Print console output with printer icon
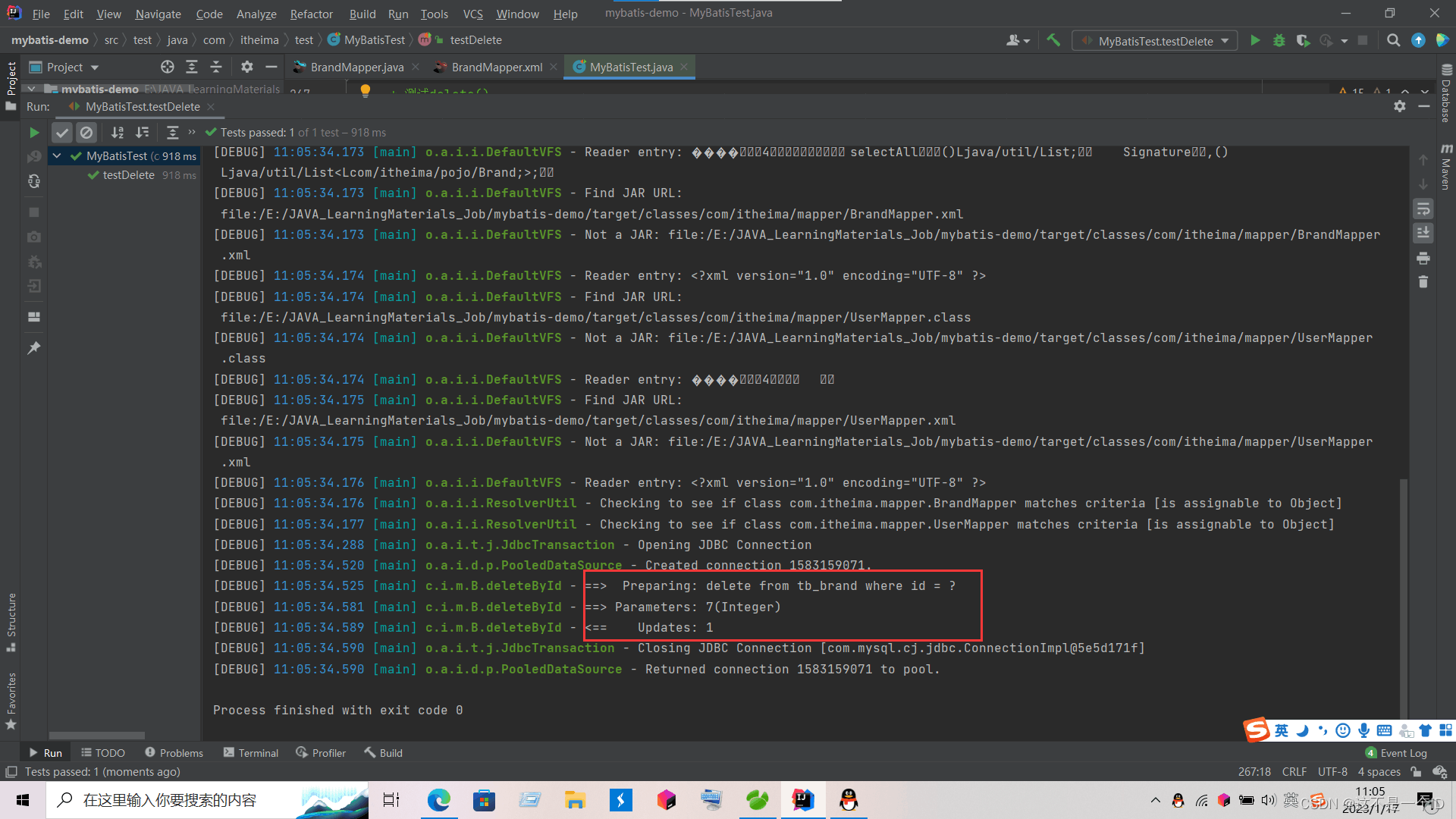The width and height of the screenshot is (1456, 819). (x=1423, y=258)
